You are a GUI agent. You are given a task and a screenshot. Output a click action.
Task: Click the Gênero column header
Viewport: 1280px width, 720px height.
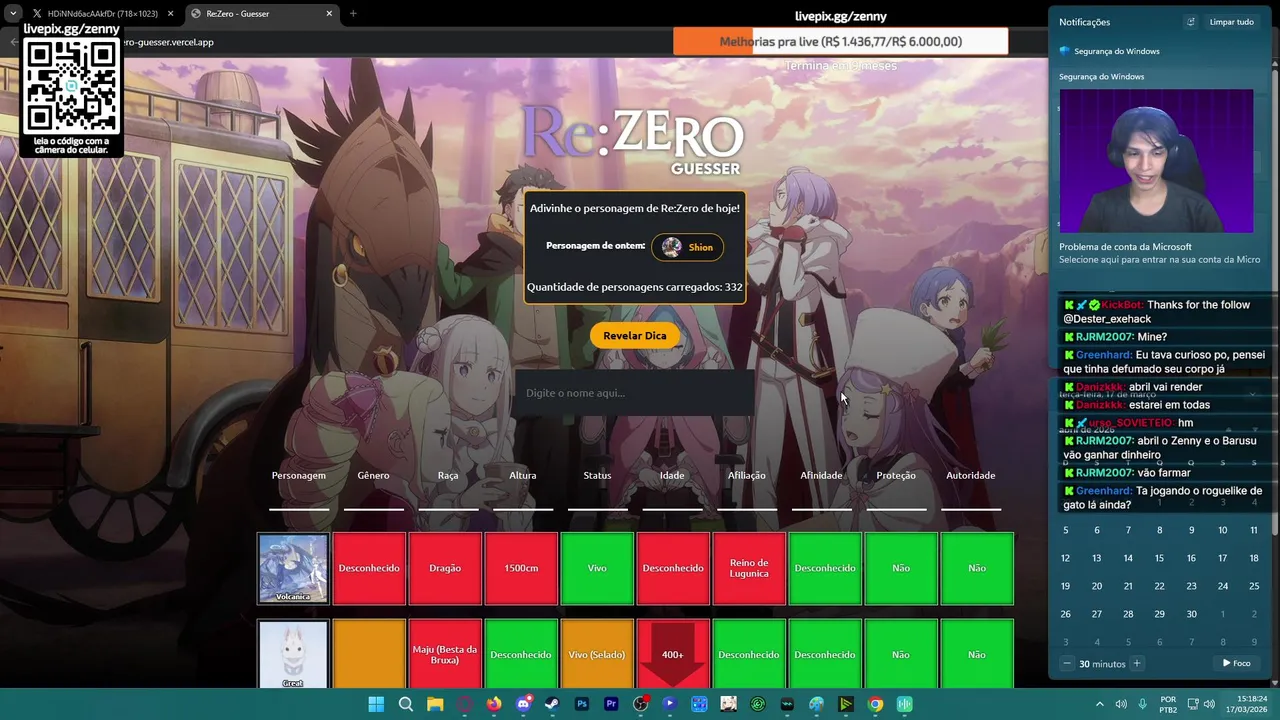pyautogui.click(x=373, y=475)
